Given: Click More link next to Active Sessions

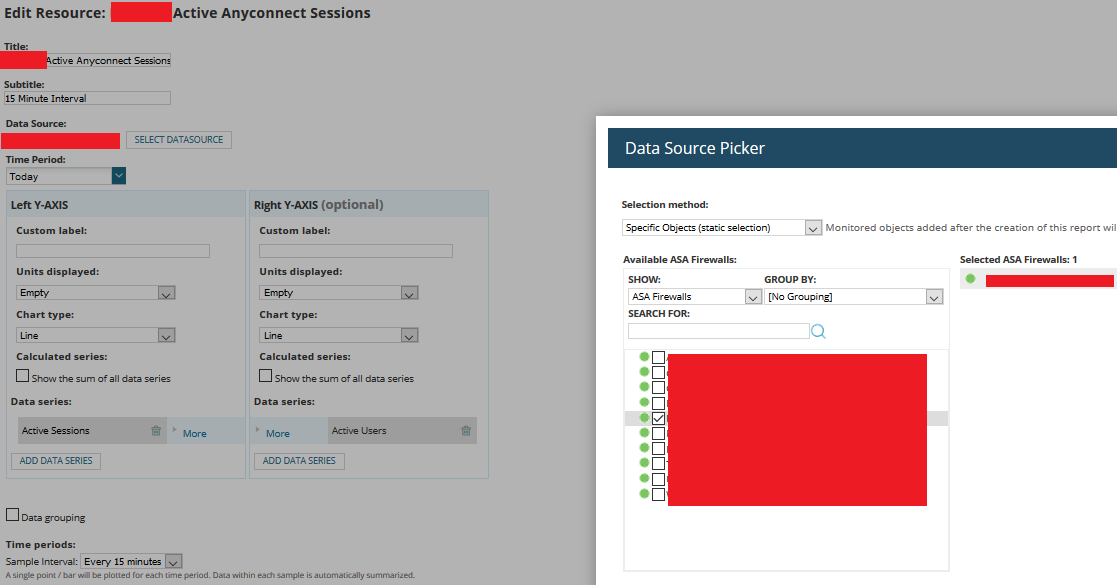Looking at the screenshot, I should (194, 433).
